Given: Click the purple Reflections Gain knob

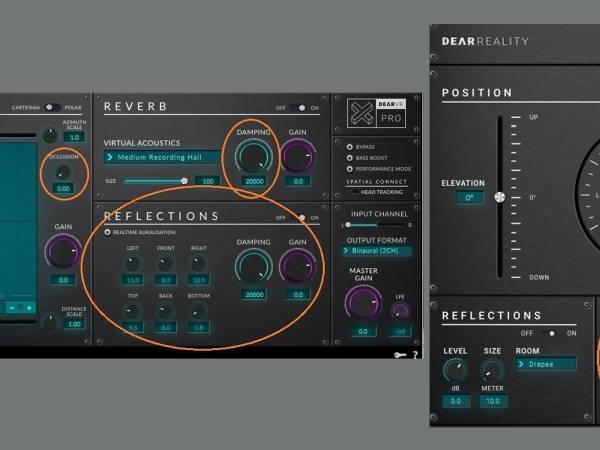Looking at the screenshot, I should [x=298, y=267].
